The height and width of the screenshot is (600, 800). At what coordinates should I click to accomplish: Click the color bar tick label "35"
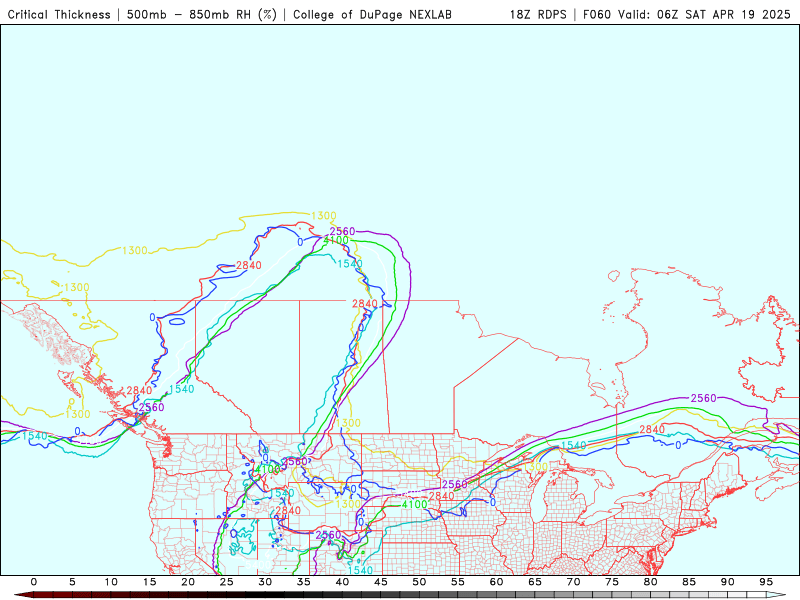304,582
